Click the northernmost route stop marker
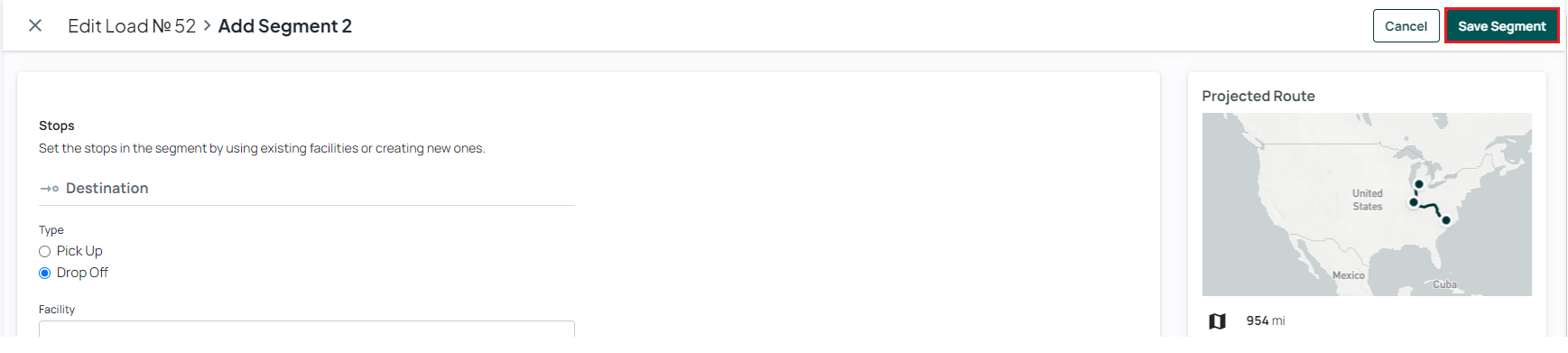Viewport: 1568px width, 353px height. tap(1419, 184)
